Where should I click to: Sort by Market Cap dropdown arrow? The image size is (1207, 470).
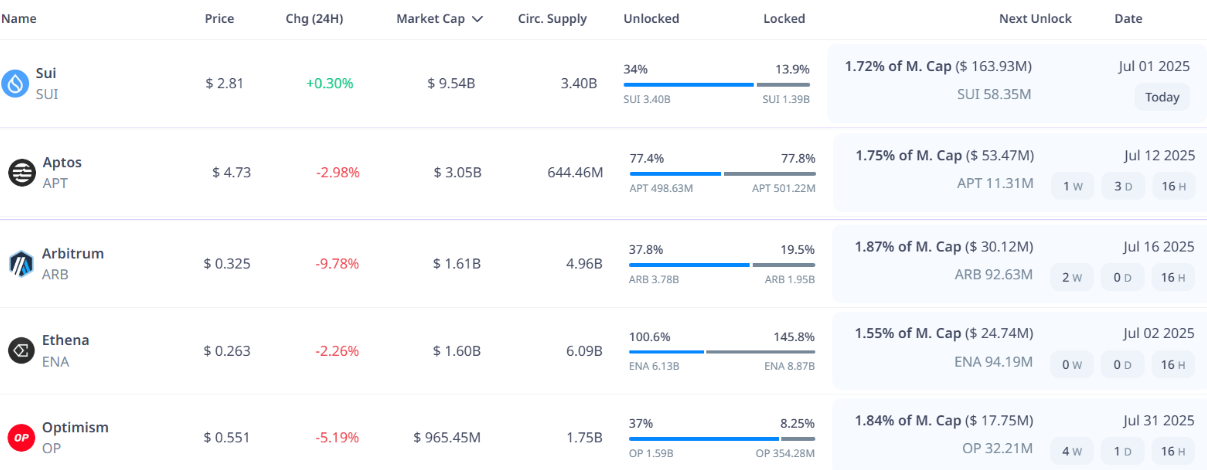click(477, 19)
